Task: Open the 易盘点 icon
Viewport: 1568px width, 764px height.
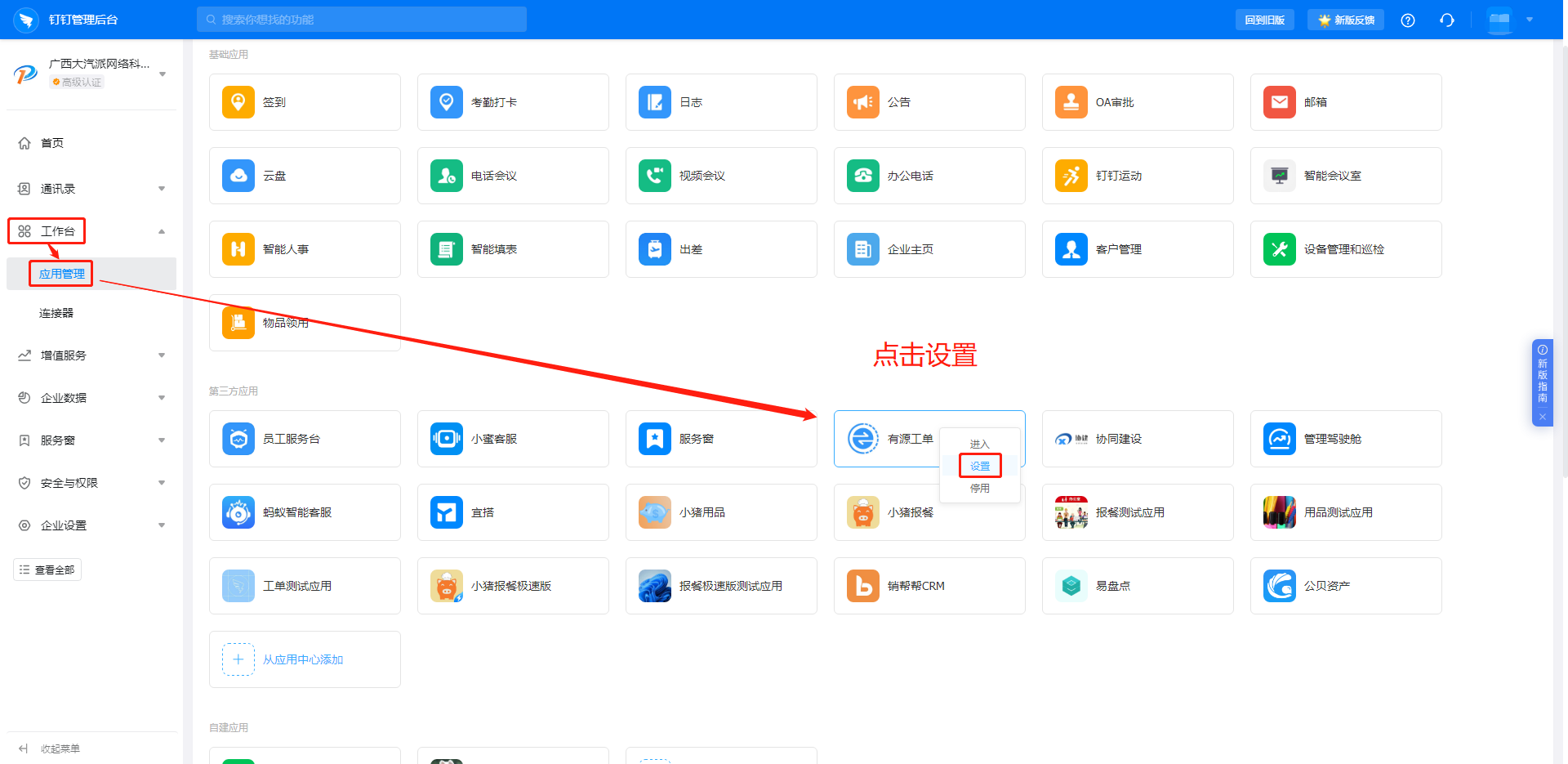Action: coord(1071,586)
